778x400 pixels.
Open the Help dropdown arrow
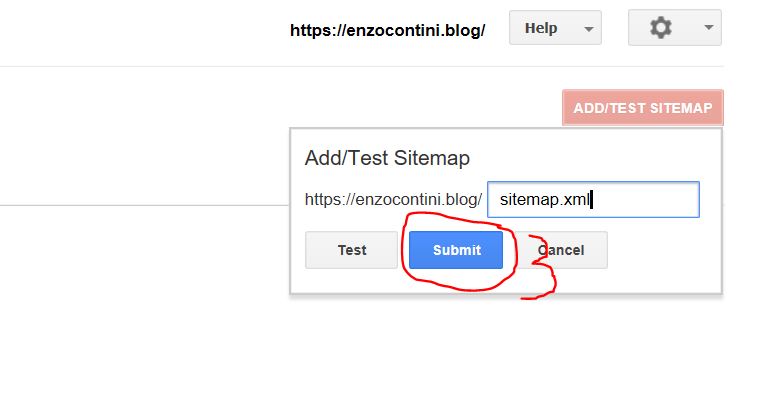(589, 29)
